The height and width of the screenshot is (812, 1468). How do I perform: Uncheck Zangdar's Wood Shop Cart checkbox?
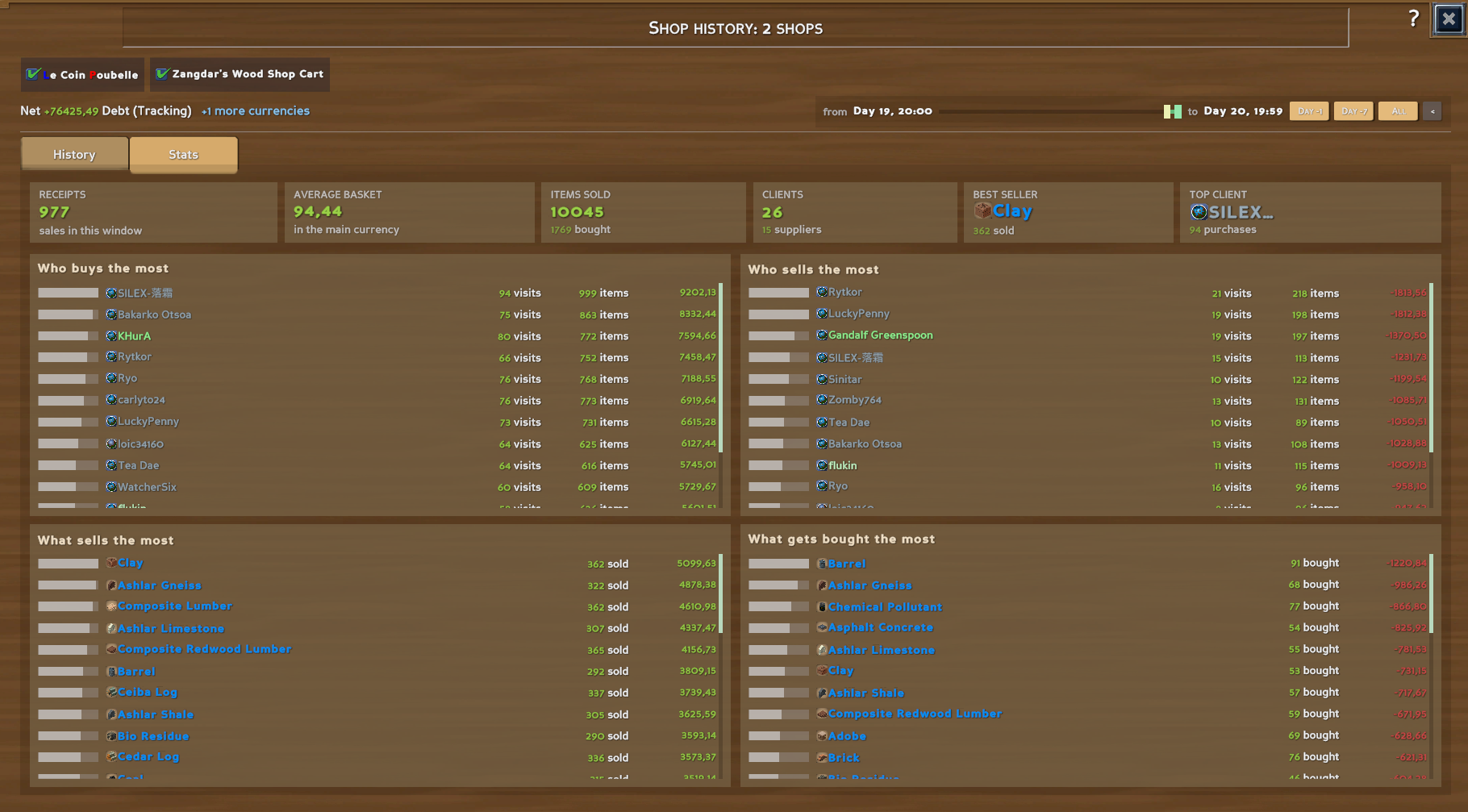[x=162, y=74]
